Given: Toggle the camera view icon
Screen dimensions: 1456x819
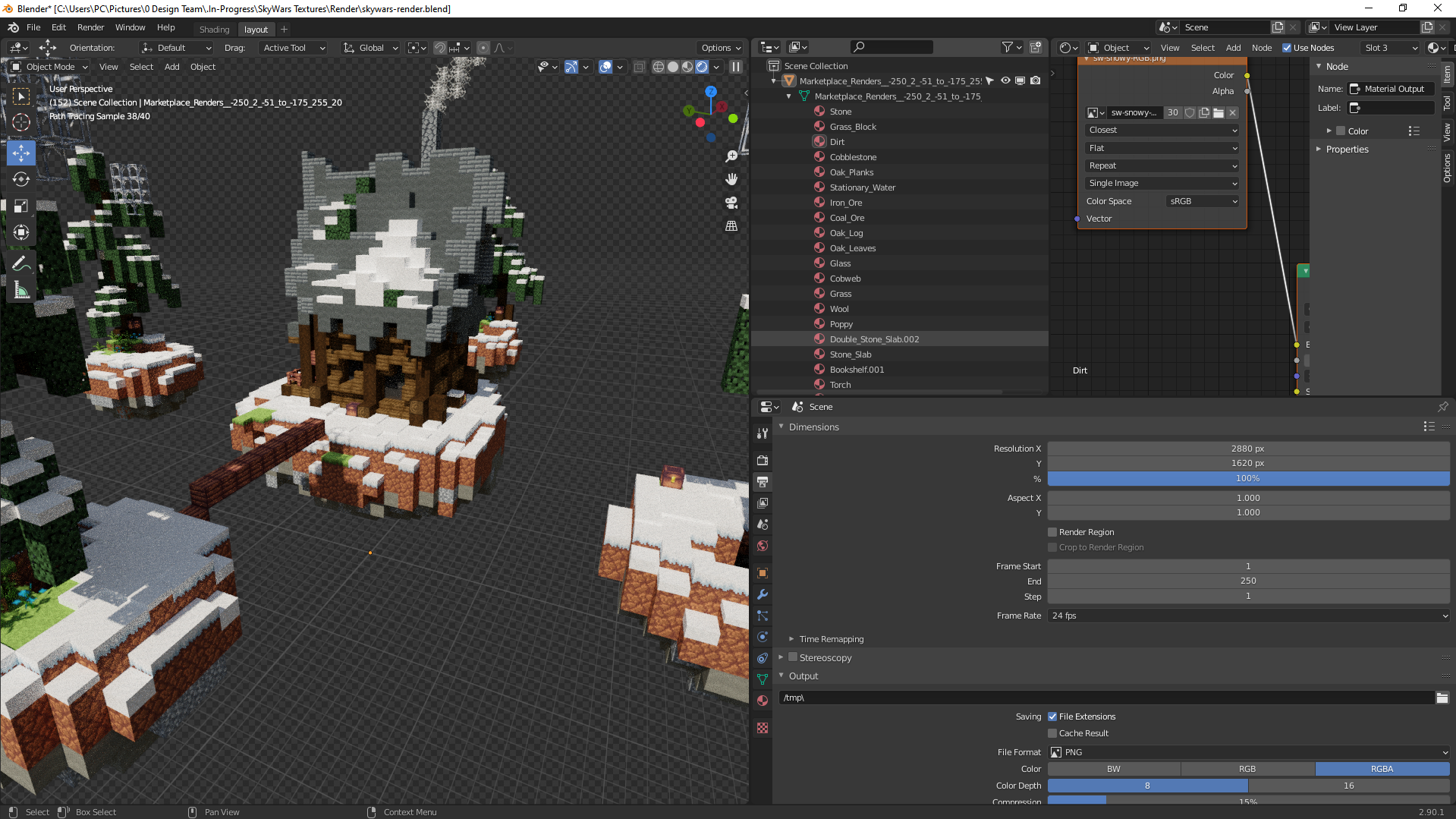Looking at the screenshot, I should pyautogui.click(x=731, y=203).
